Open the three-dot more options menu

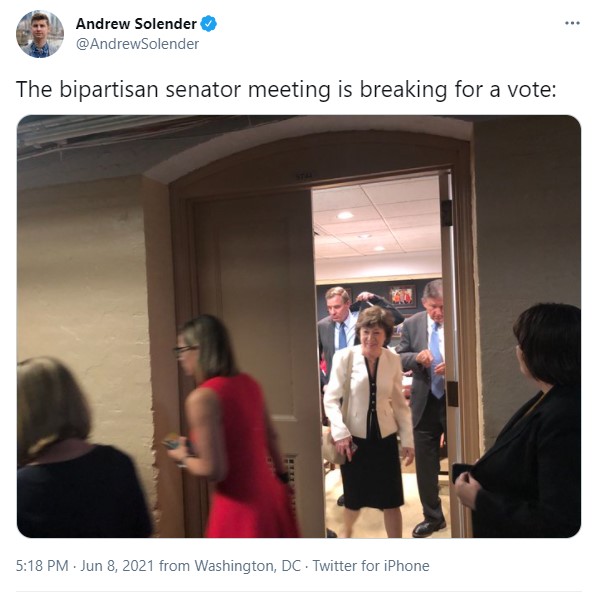tap(572, 23)
